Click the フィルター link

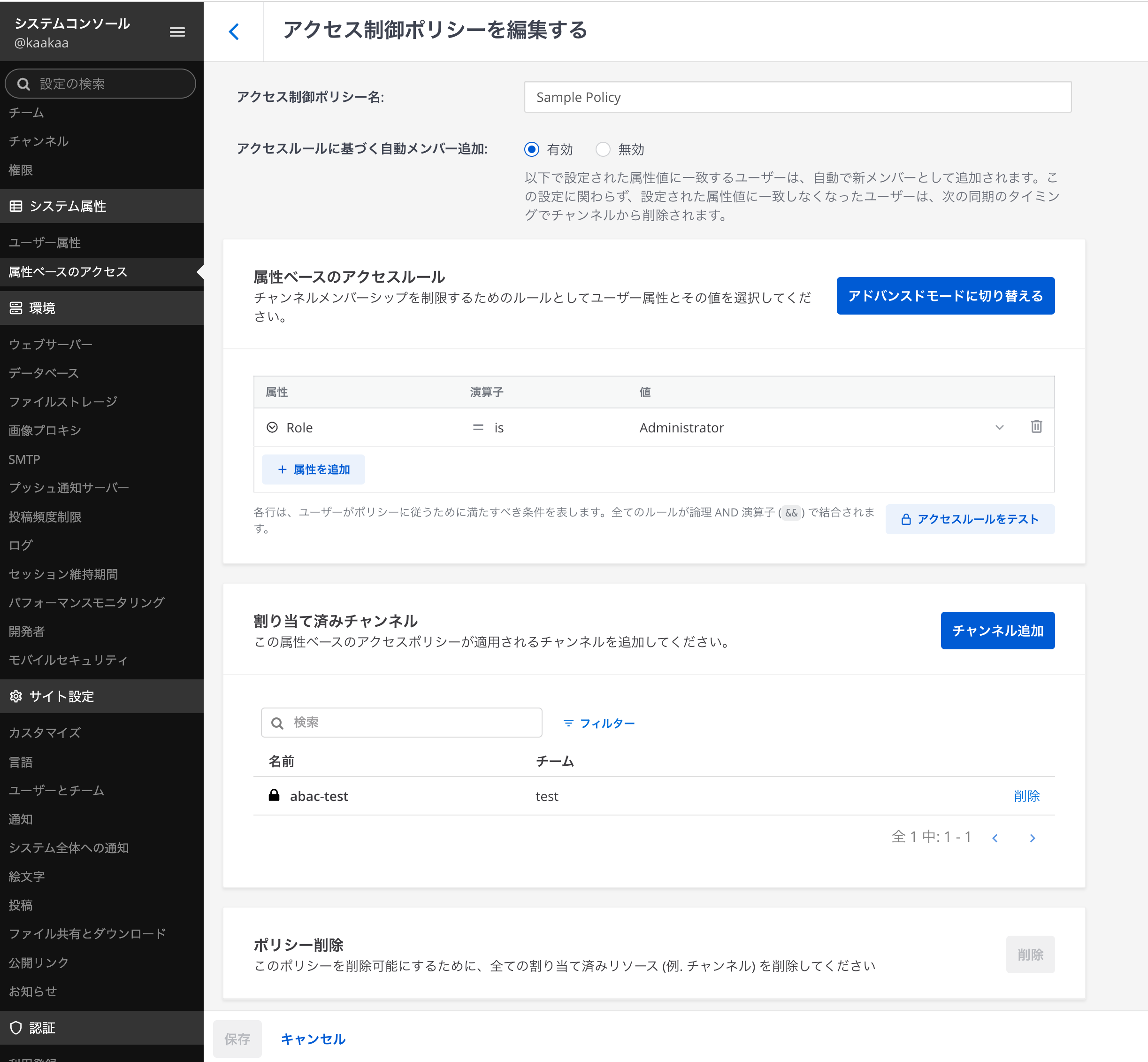[599, 723]
